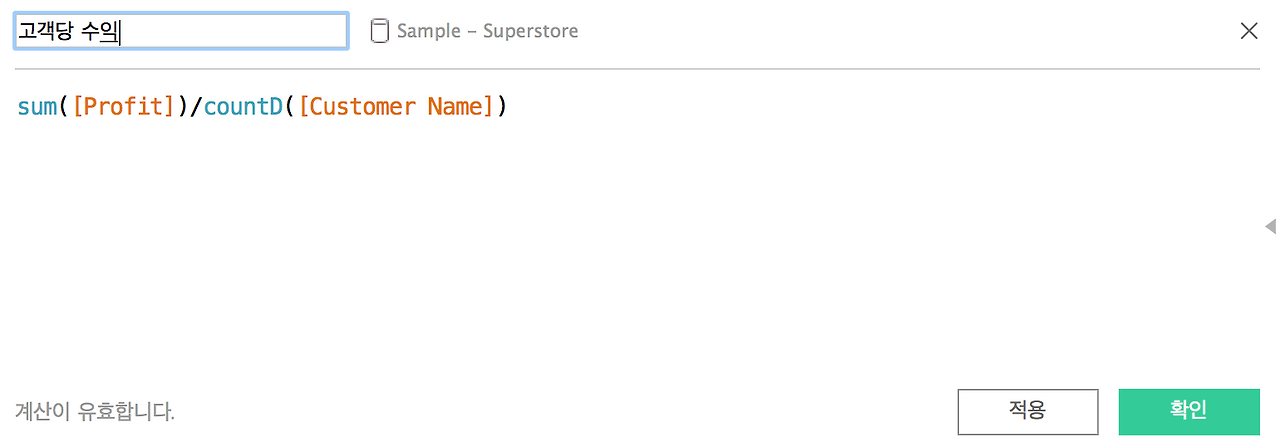Click the opening parenthesis after sum
This screenshot has height=447, width=1280.
(64, 106)
